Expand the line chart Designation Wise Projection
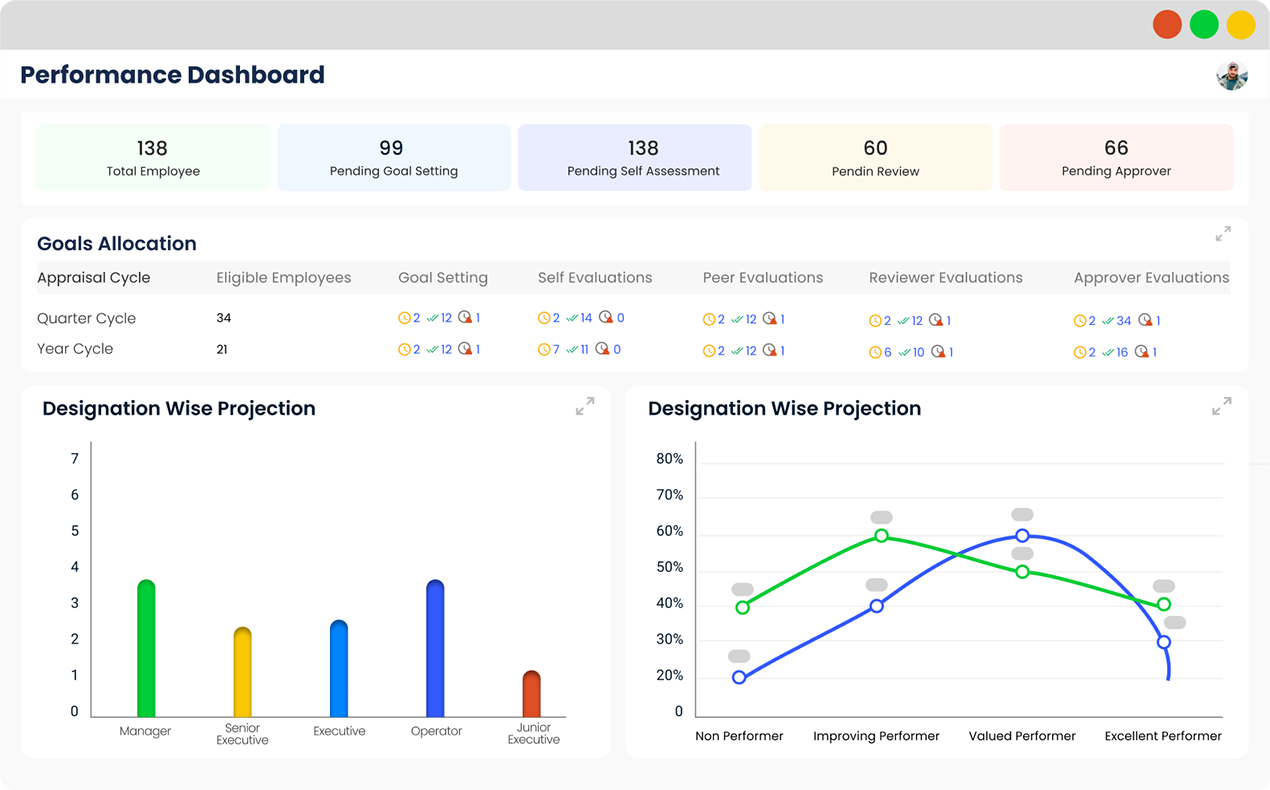This screenshot has width=1270, height=790. pyautogui.click(x=1222, y=407)
